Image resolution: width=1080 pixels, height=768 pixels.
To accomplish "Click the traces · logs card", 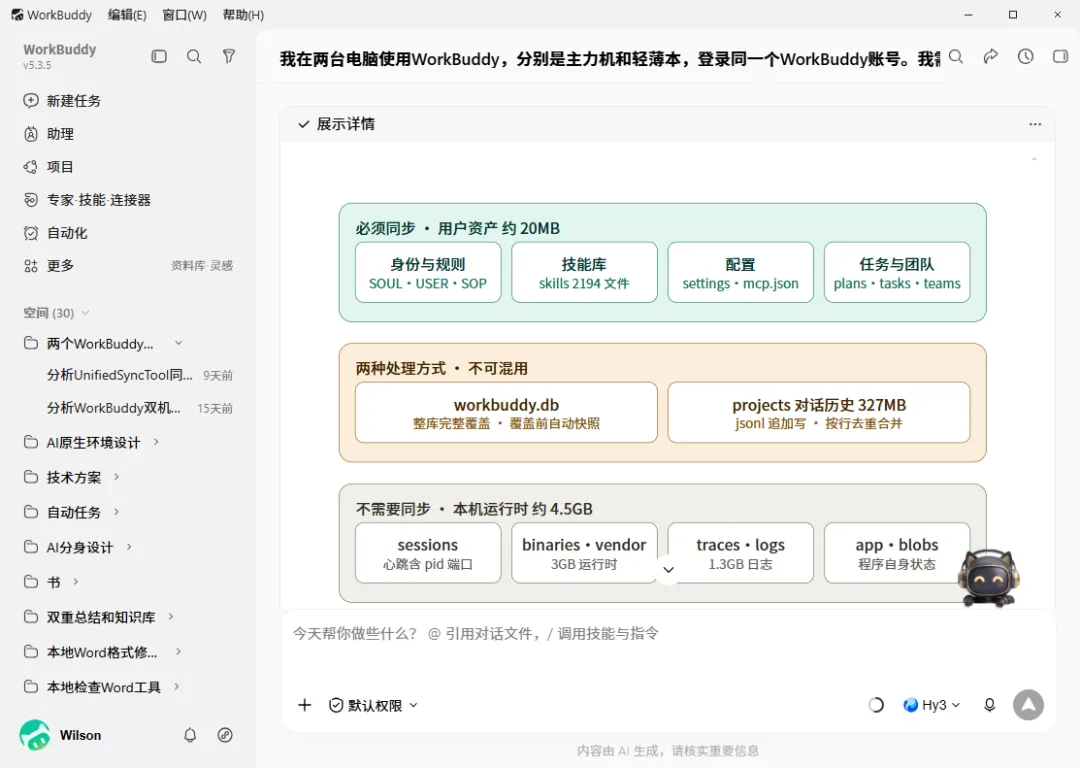I will click(740, 553).
